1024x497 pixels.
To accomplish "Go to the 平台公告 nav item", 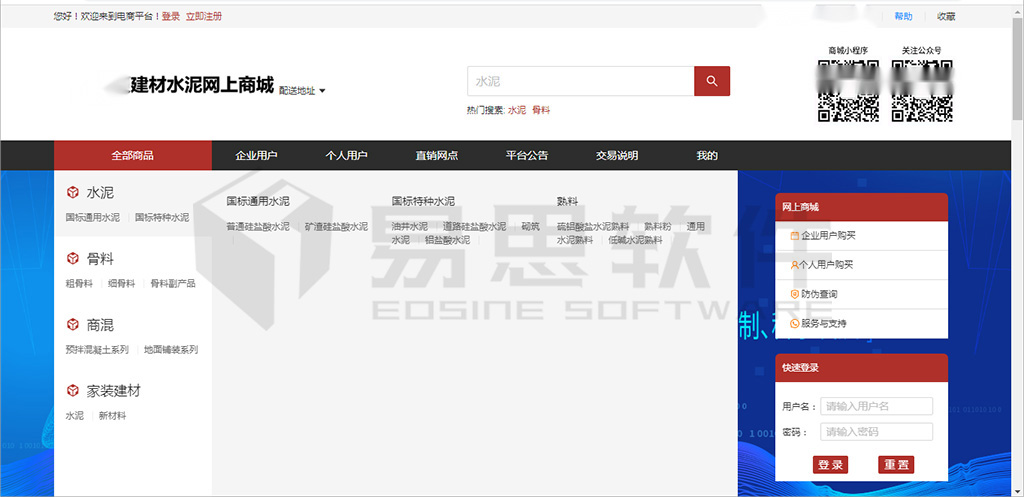I will 527,155.
